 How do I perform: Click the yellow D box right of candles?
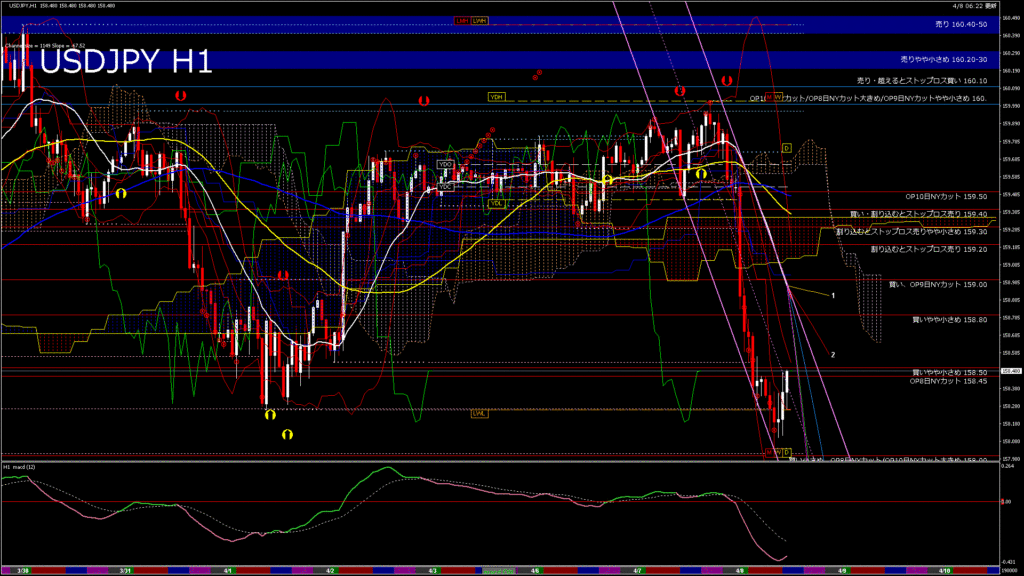(x=786, y=148)
